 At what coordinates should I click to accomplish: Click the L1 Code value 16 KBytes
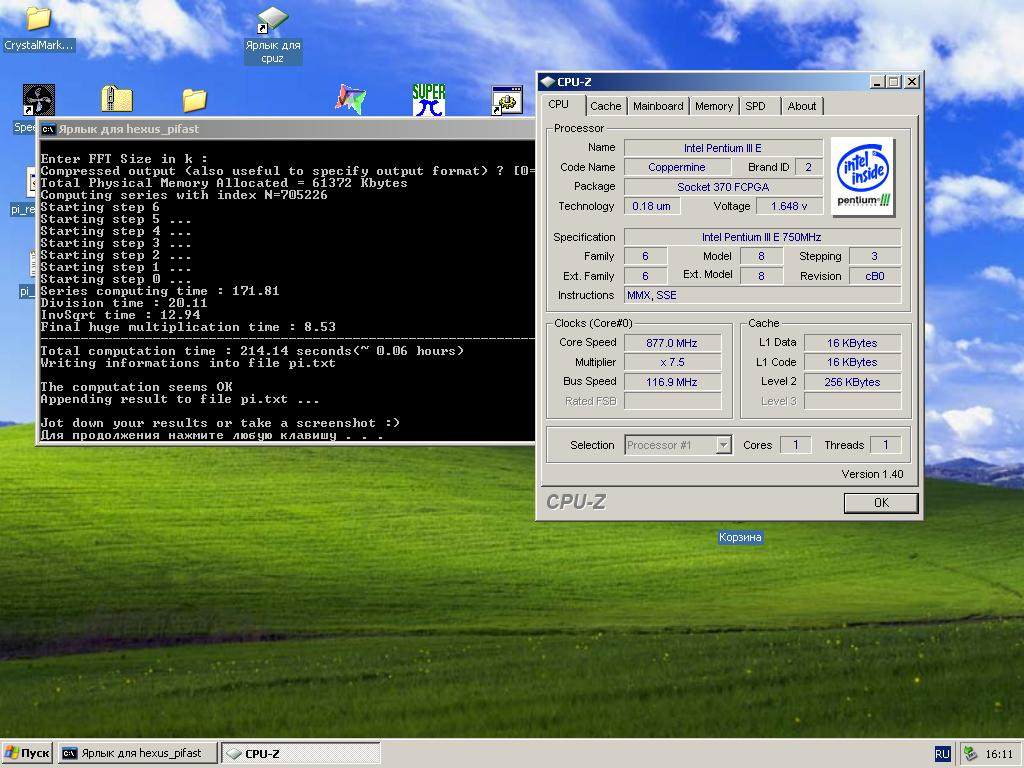pyautogui.click(x=852, y=362)
